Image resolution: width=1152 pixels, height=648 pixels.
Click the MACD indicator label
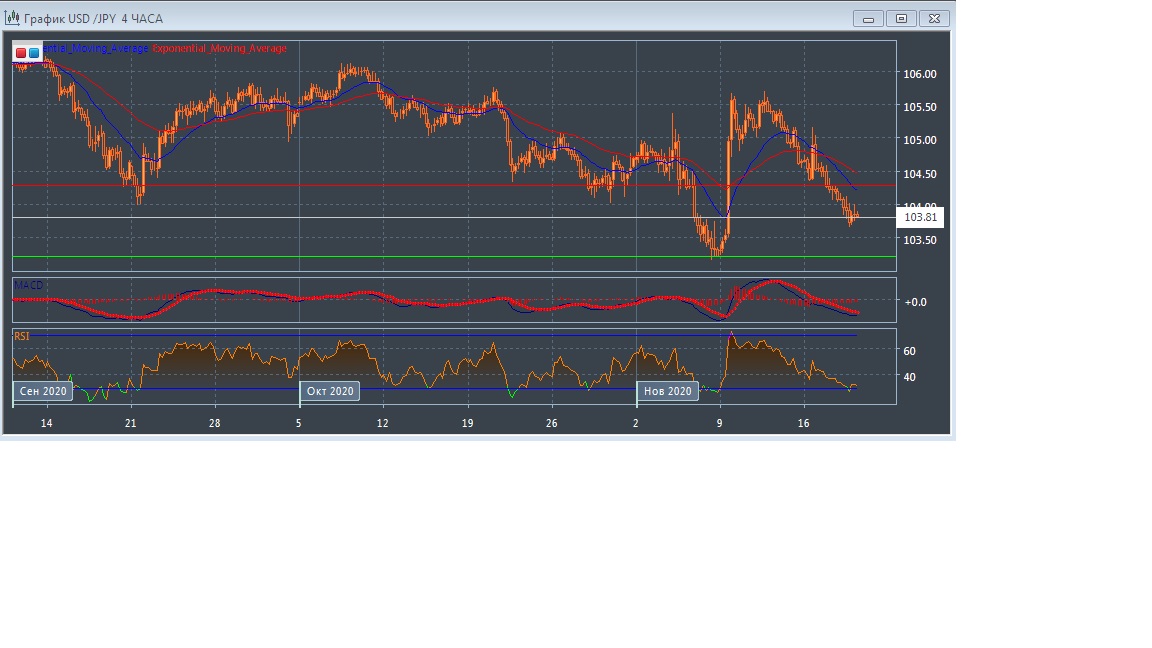point(28,285)
